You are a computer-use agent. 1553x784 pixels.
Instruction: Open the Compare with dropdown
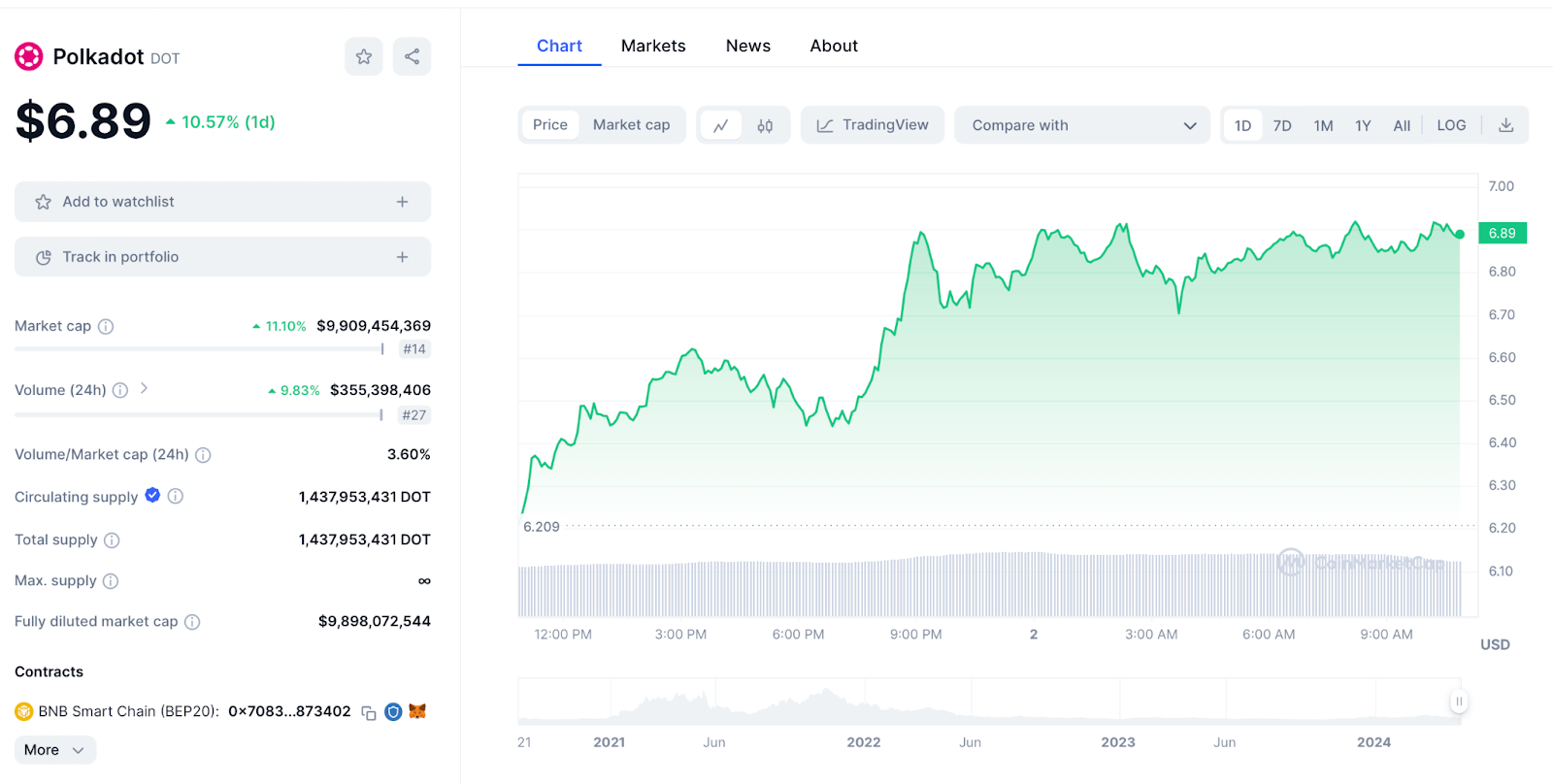coord(1082,125)
